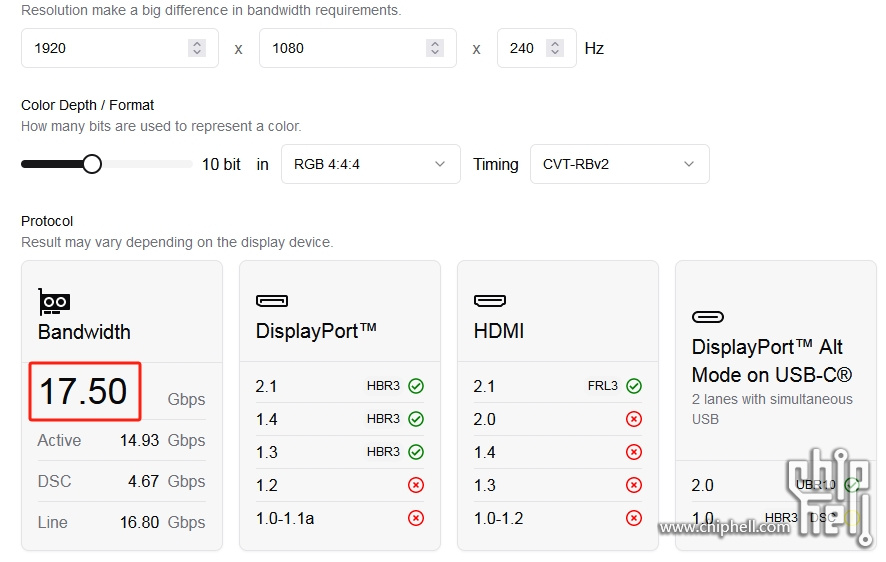The image size is (886, 562).
Task: Click green check beside DisplayPort 1.3
Action: click(x=416, y=452)
